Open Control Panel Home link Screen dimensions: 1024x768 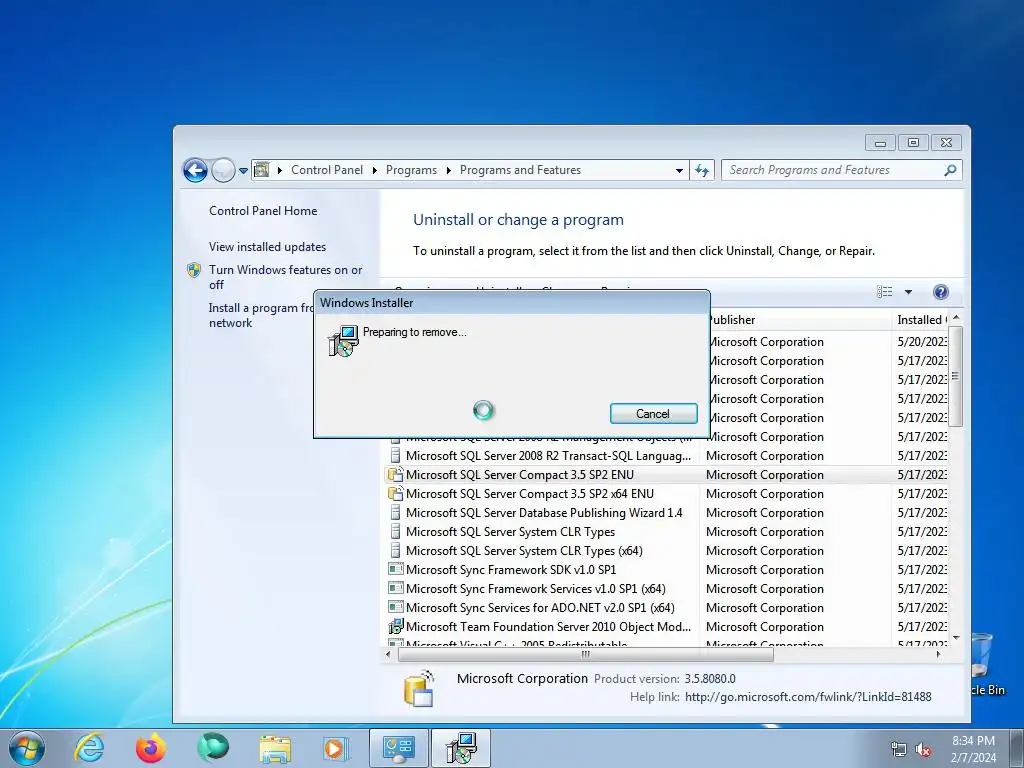tap(263, 211)
